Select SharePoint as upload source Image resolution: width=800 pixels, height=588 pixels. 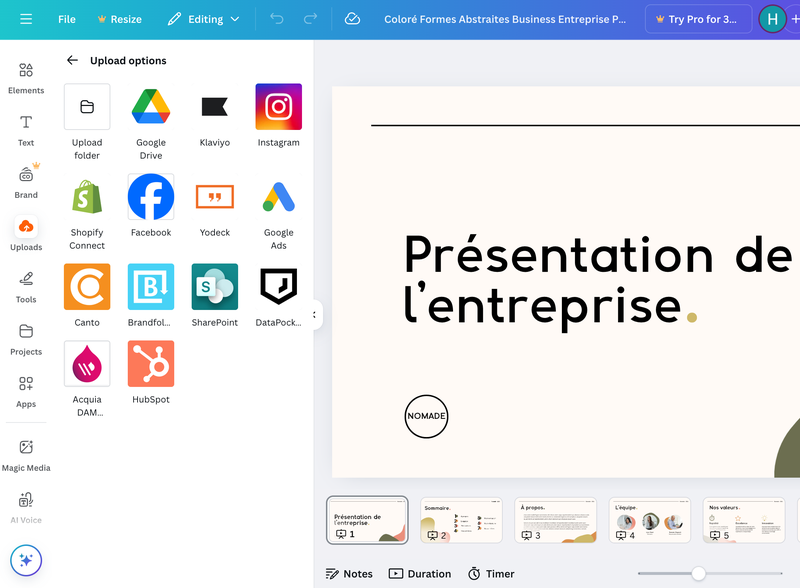click(x=215, y=296)
